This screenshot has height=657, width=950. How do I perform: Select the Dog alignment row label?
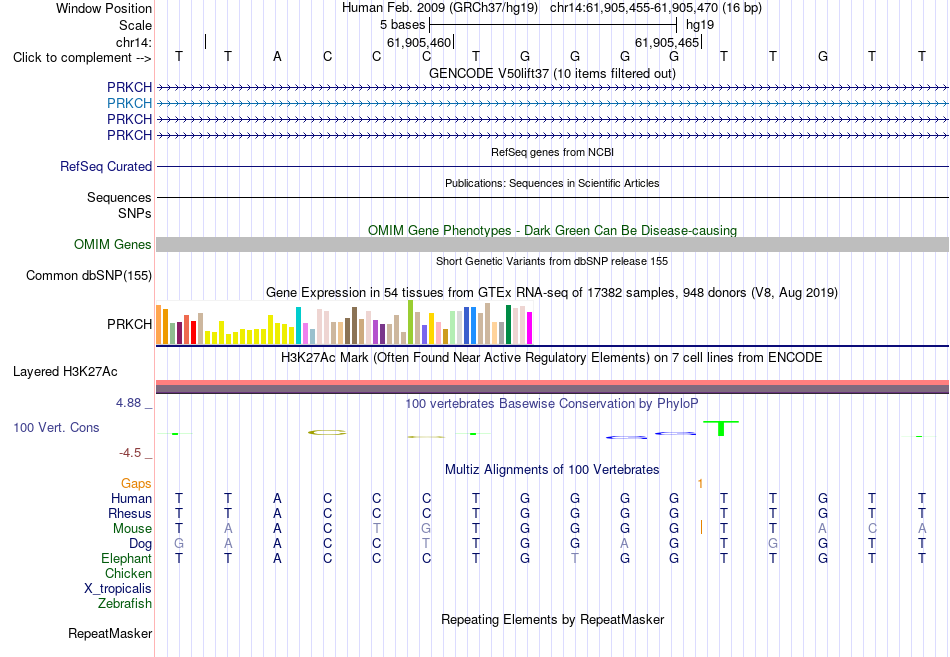[x=140, y=544]
